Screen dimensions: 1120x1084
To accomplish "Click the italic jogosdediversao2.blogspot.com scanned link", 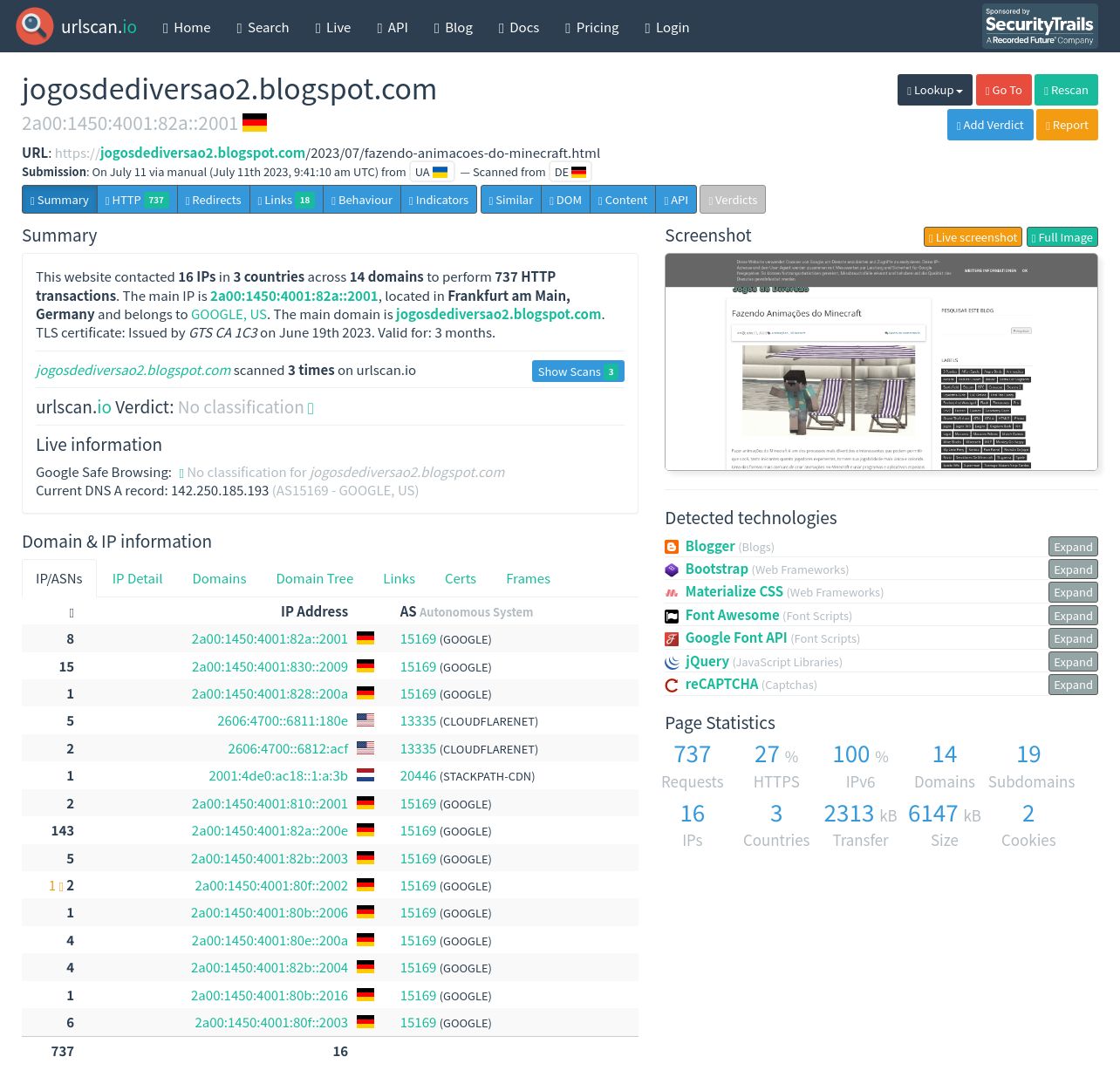I will (133, 370).
